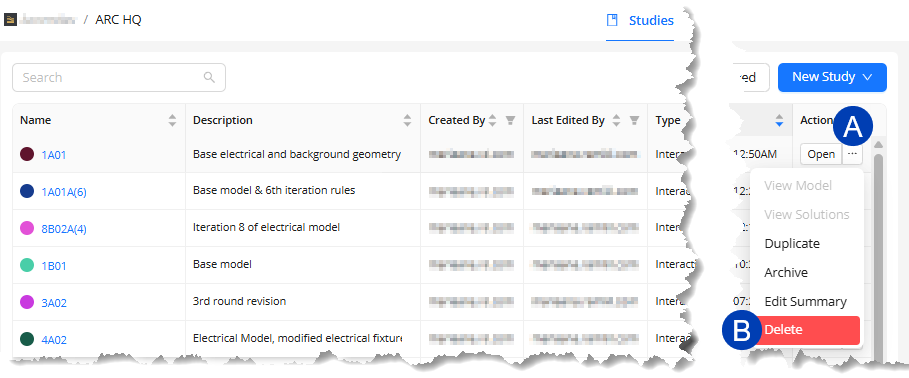Click the 1A01A(6) blue color dot
This screenshot has height=378, width=909.
(27, 191)
